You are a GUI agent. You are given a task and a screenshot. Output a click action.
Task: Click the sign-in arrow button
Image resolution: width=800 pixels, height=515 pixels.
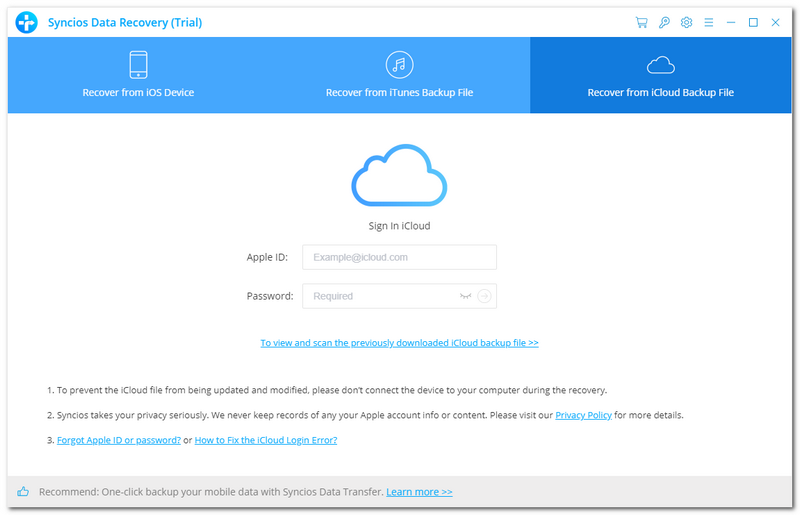click(x=484, y=296)
